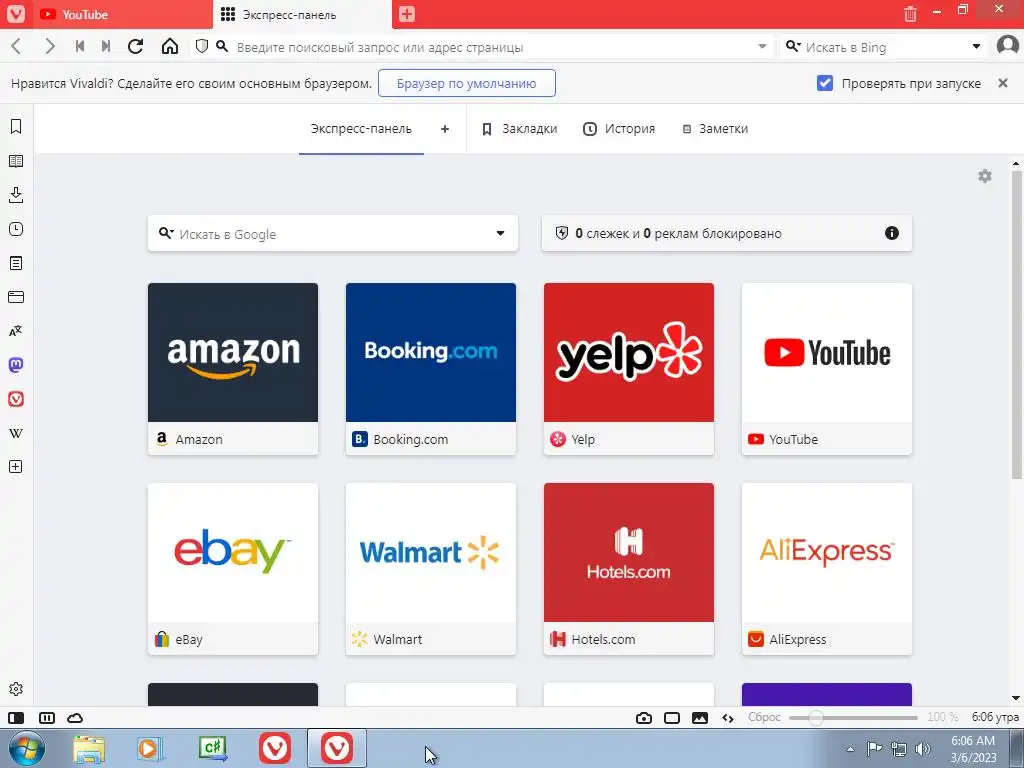1024x768 pixels.
Task: Open the AliExpress speed dial
Action: [x=827, y=569]
